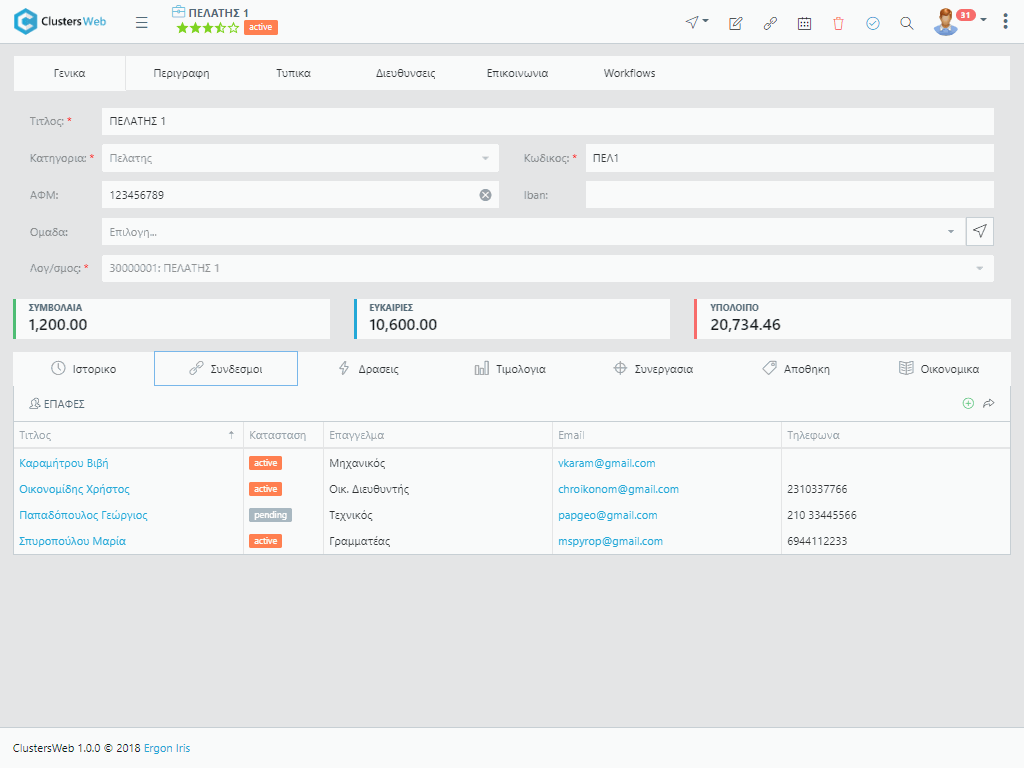Click the search magnifier icon

(x=906, y=23)
